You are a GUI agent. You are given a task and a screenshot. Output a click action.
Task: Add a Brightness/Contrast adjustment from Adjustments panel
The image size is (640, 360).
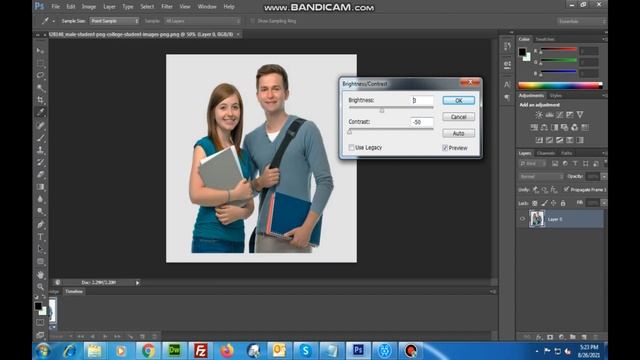pos(539,115)
